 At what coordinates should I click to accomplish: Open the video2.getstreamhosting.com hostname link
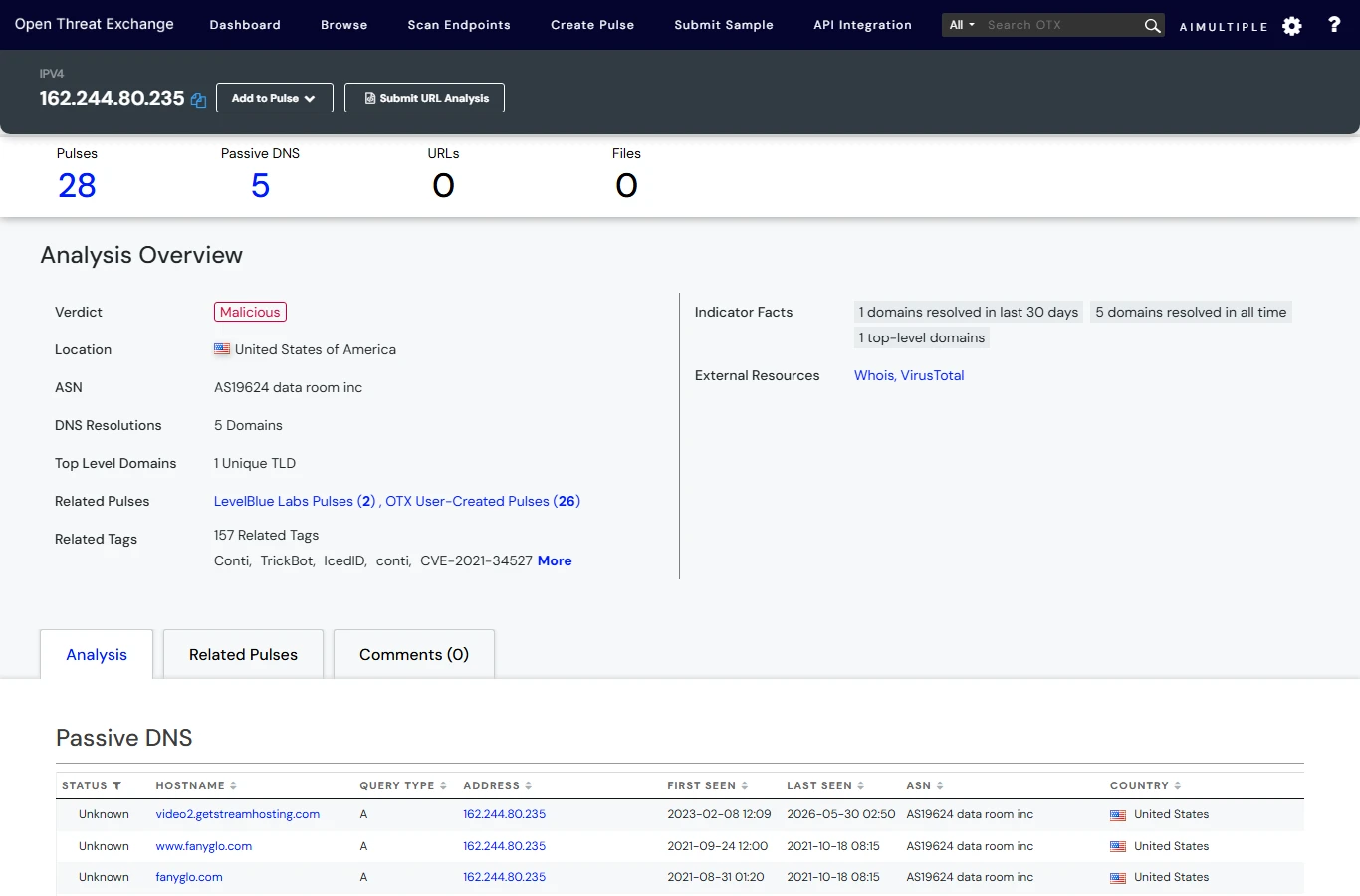(238, 814)
